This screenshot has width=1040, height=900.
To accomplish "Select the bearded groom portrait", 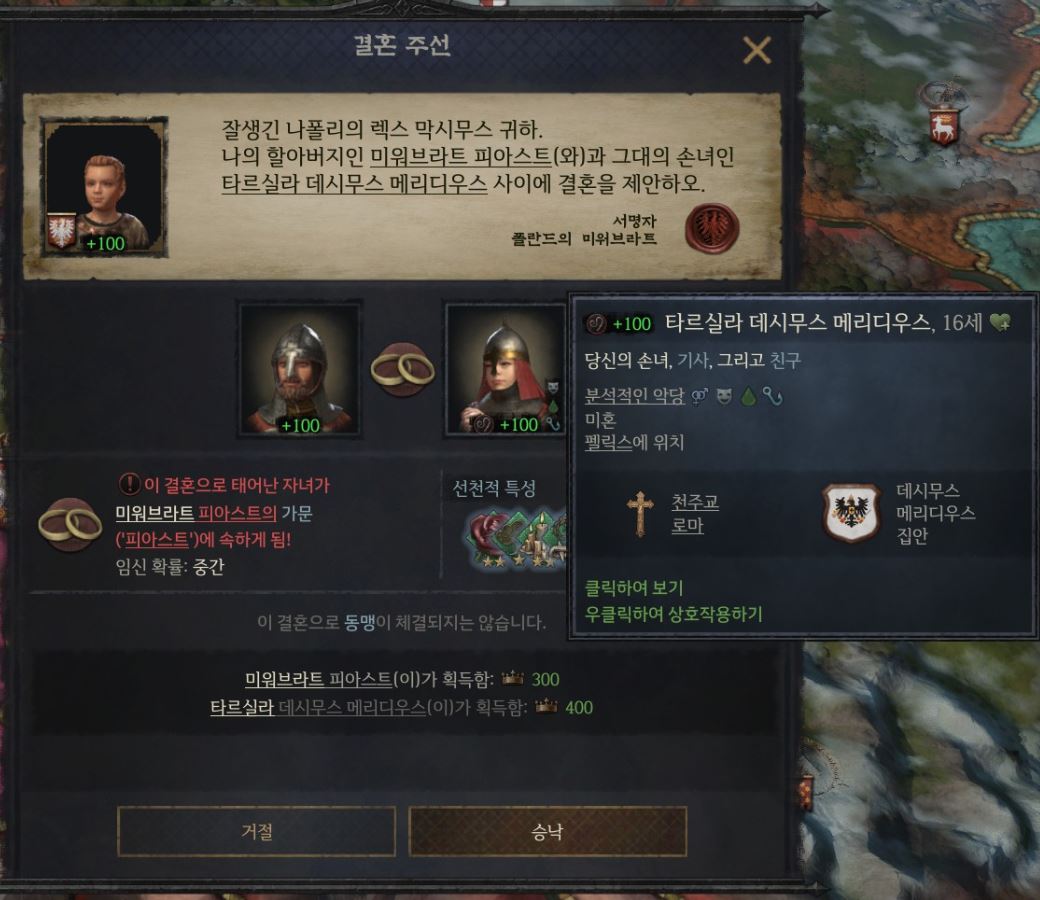I will pos(300,369).
